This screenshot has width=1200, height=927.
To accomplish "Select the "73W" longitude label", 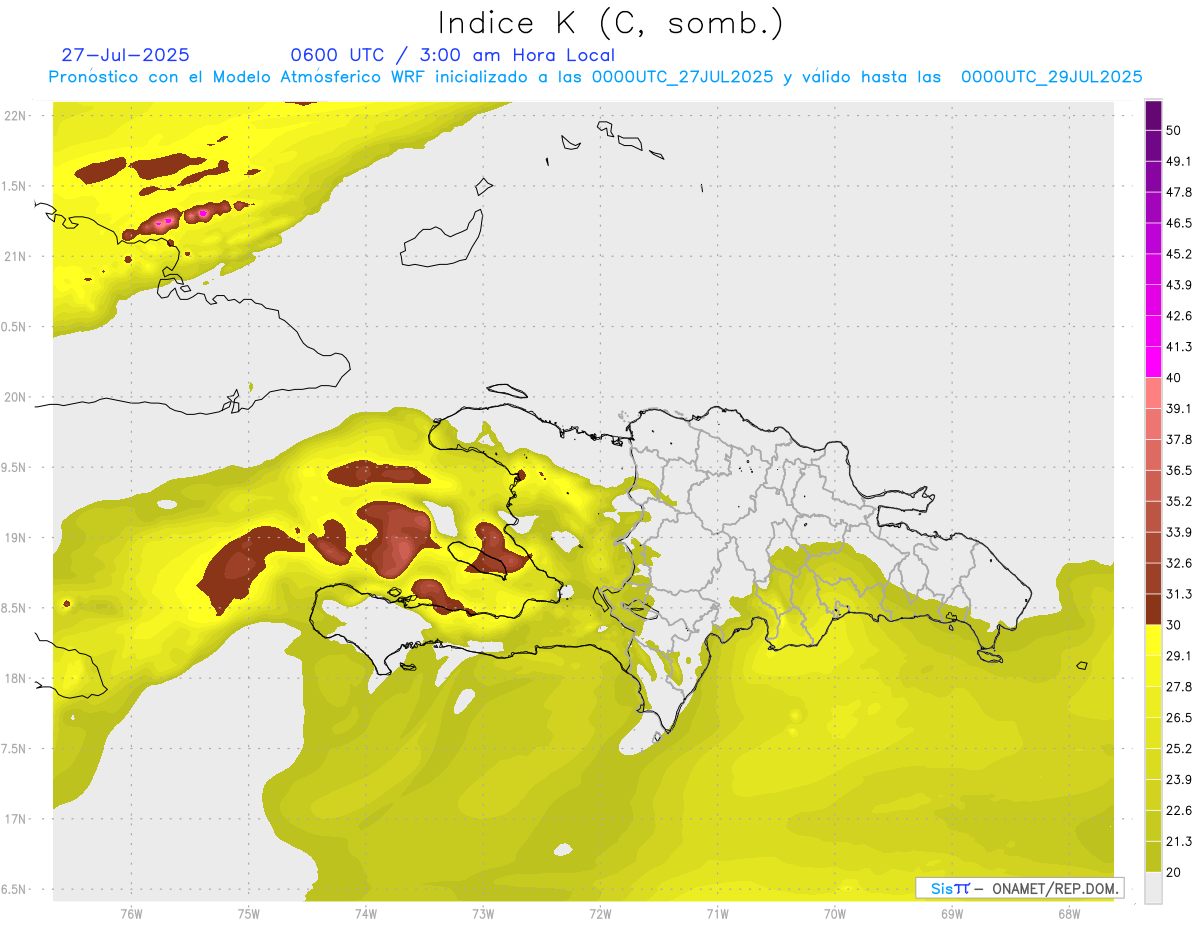I will (x=483, y=914).
